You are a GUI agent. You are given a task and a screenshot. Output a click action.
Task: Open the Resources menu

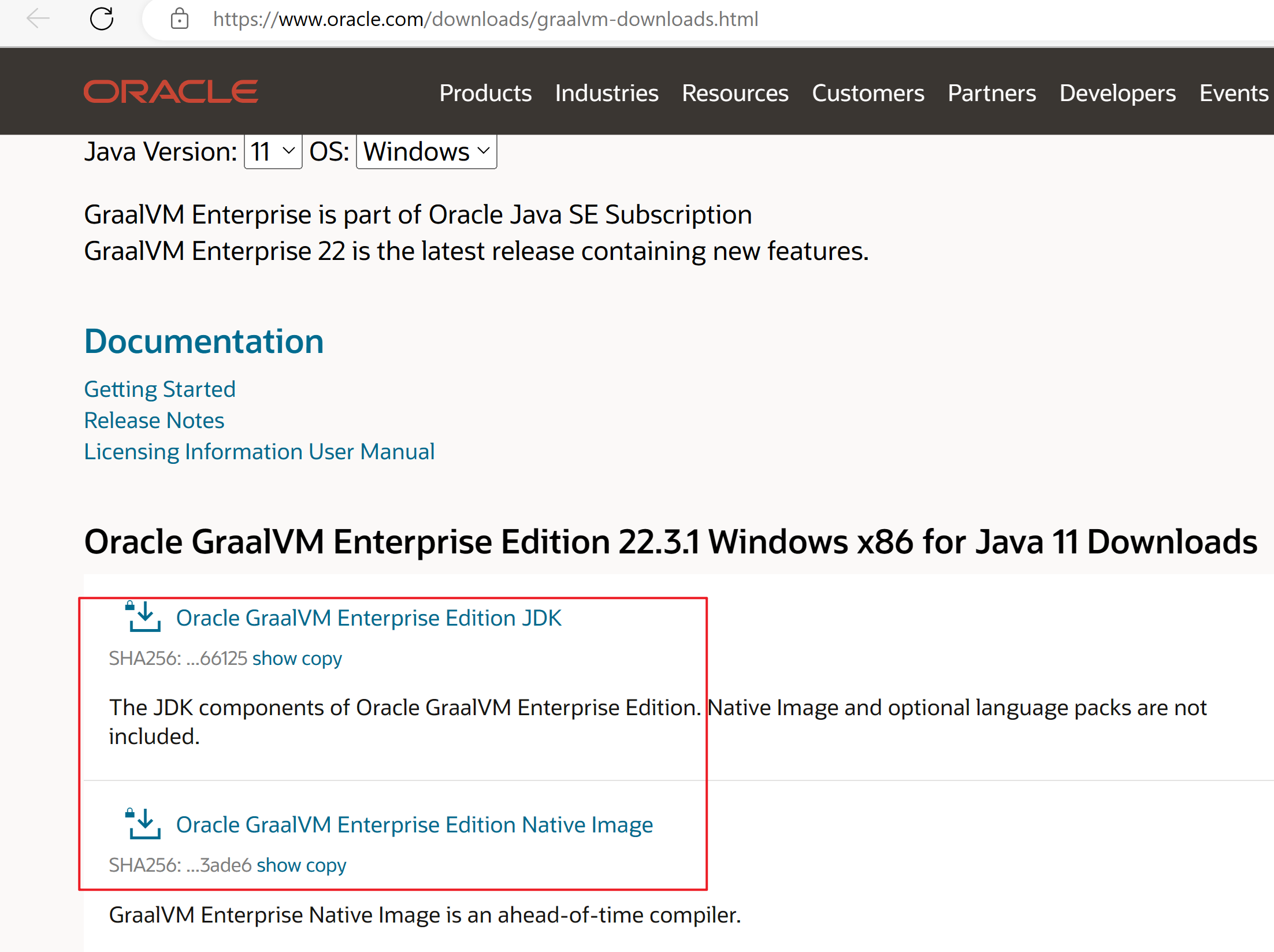click(x=734, y=93)
